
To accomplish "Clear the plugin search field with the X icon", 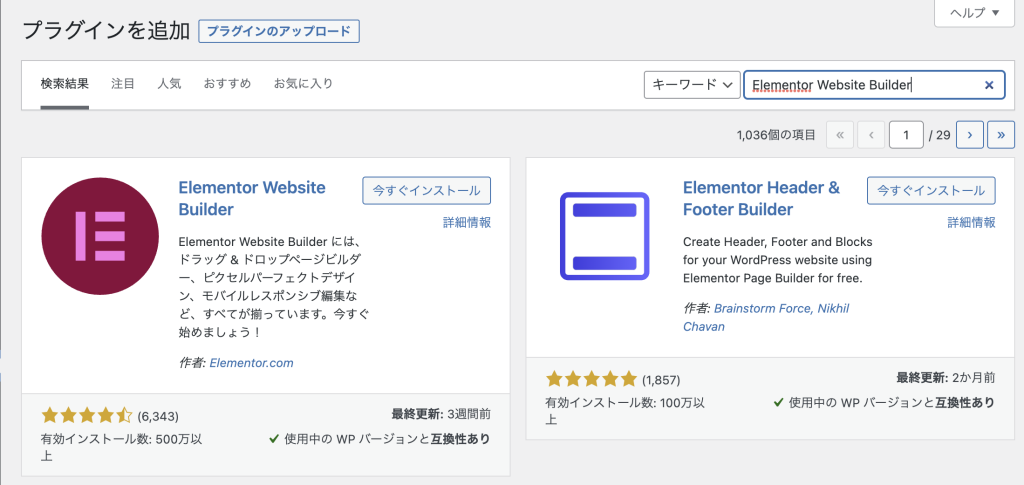I will (x=989, y=85).
